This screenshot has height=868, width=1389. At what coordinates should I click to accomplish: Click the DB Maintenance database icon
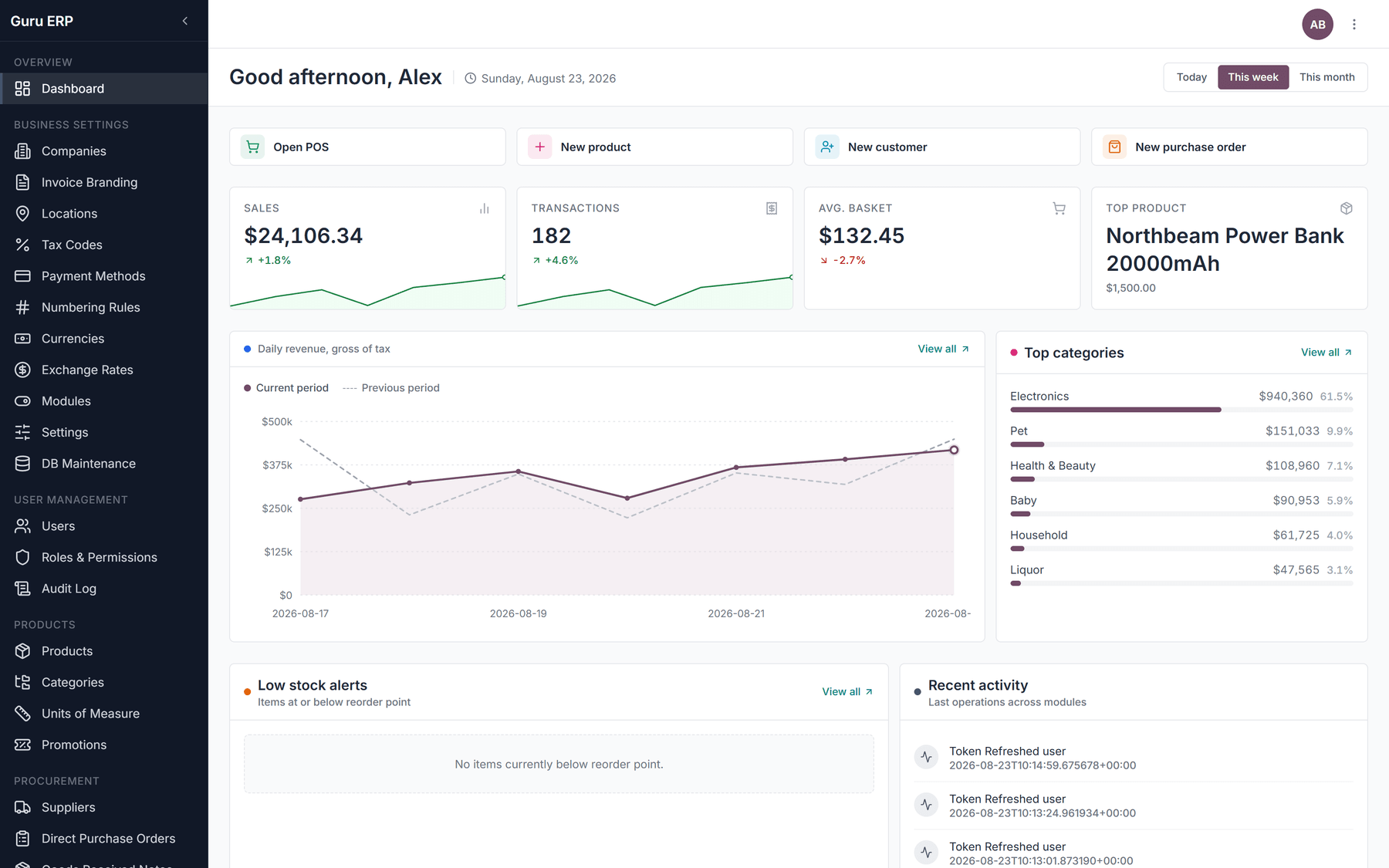coord(22,464)
